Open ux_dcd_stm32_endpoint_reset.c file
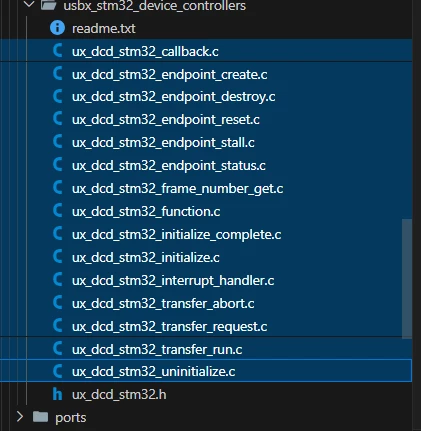The width and height of the screenshot is (421, 431). point(206,120)
